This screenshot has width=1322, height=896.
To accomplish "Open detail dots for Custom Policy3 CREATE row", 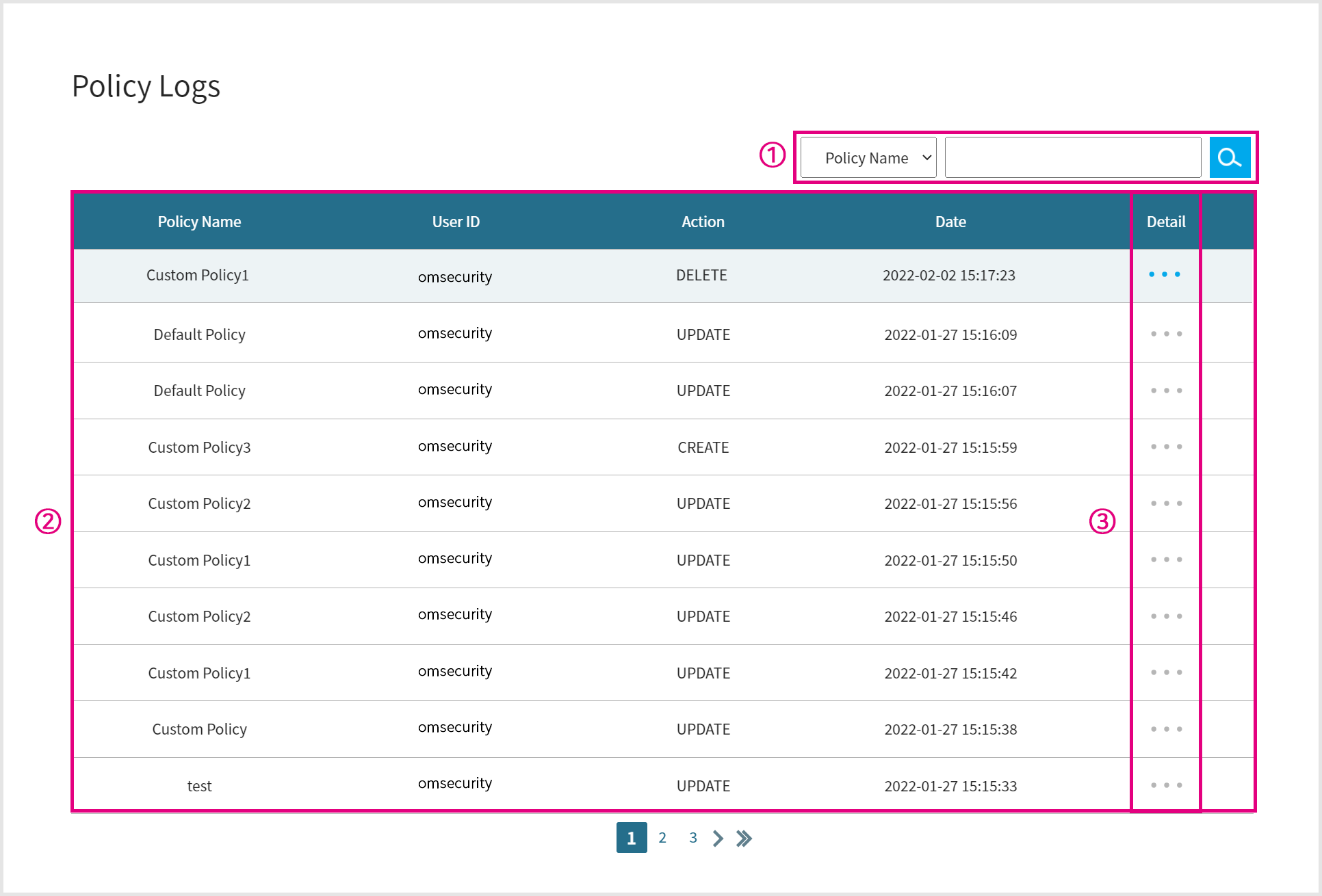I will [1166, 447].
